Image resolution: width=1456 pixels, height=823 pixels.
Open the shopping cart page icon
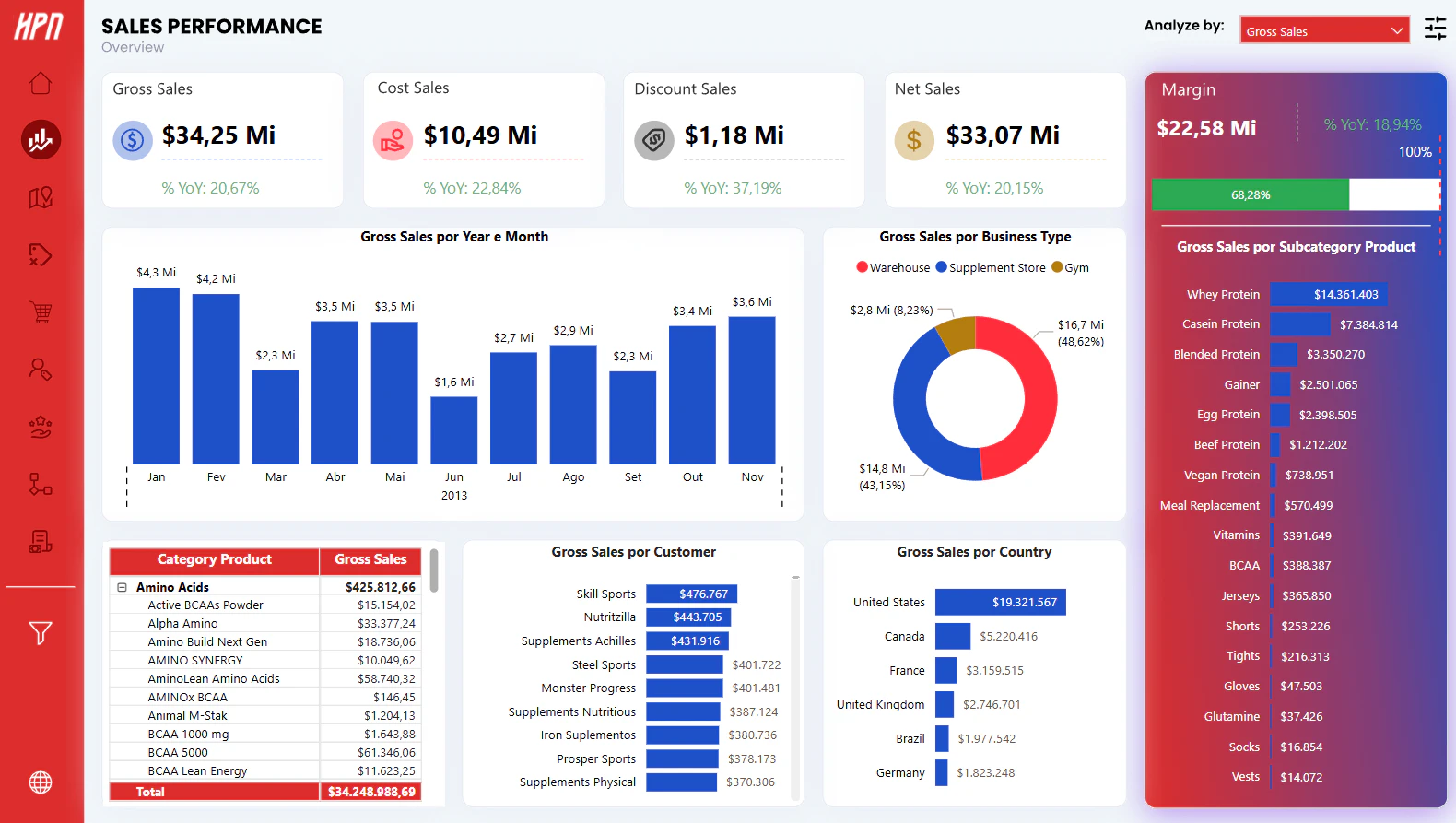point(41,312)
